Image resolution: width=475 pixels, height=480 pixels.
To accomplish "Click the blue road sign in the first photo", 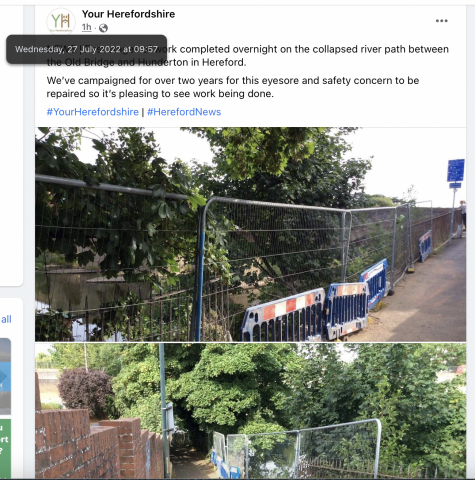I will 456,170.
